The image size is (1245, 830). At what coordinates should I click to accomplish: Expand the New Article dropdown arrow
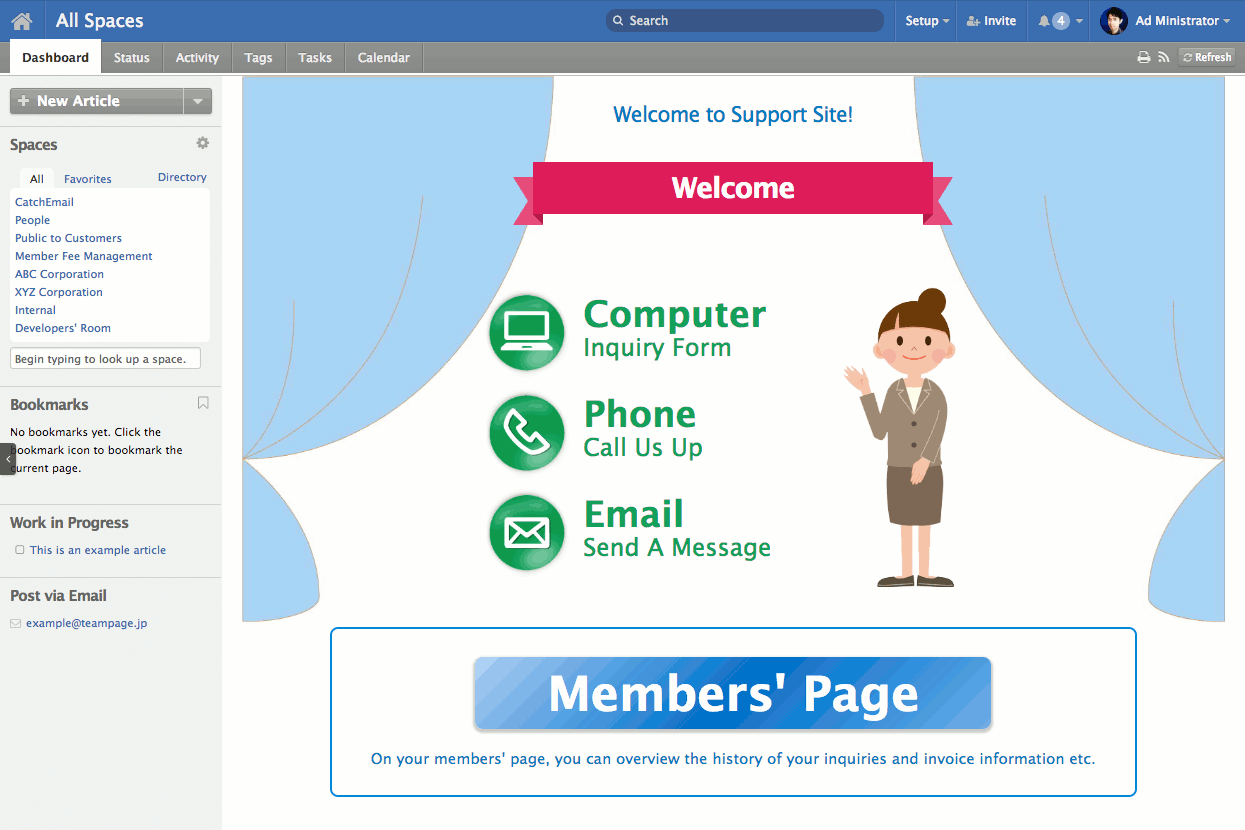pyautogui.click(x=197, y=101)
